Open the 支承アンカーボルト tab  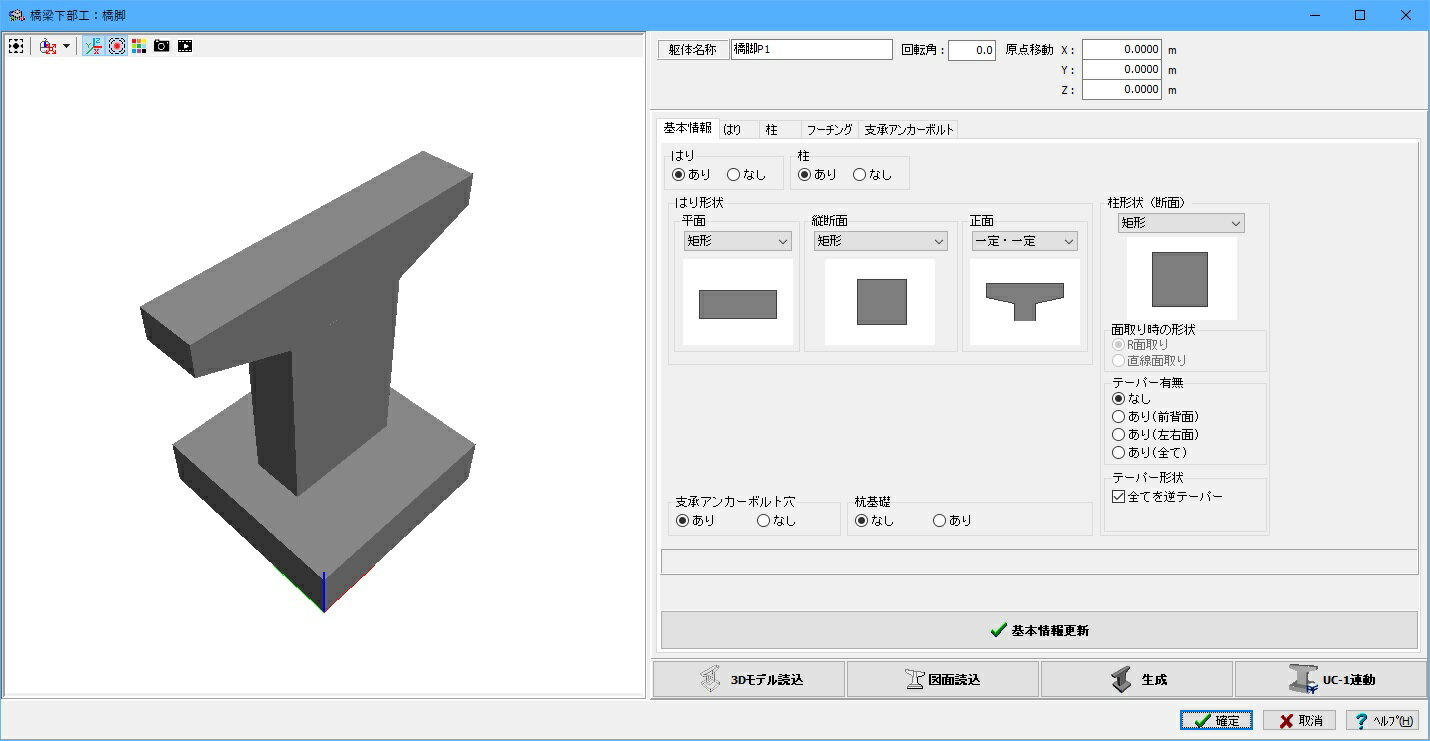coord(909,130)
